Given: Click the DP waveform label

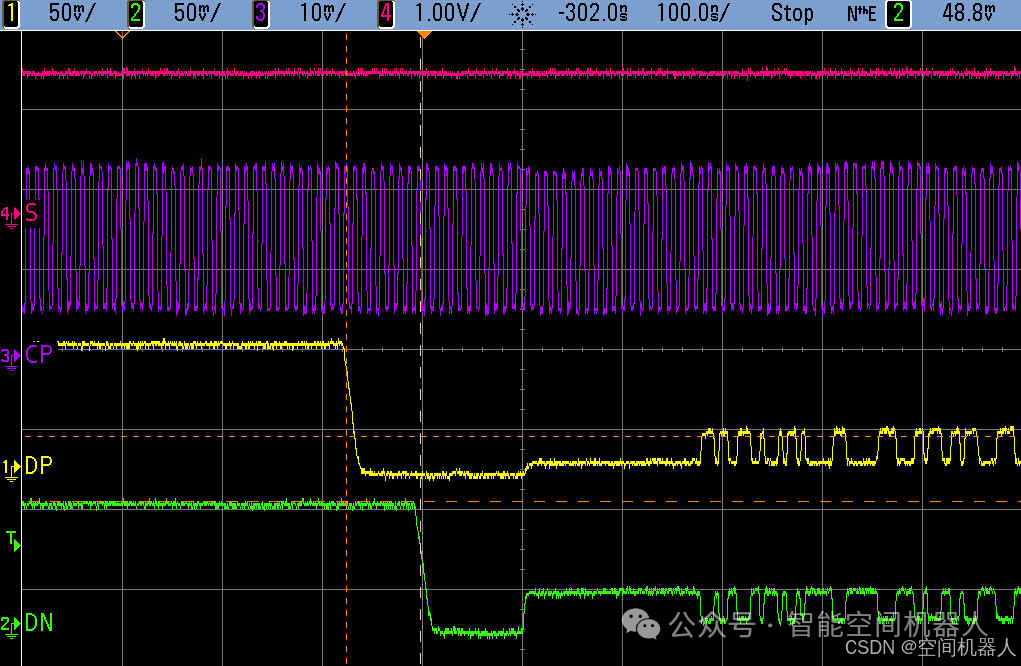Looking at the screenshot, I should coord(38,465).
